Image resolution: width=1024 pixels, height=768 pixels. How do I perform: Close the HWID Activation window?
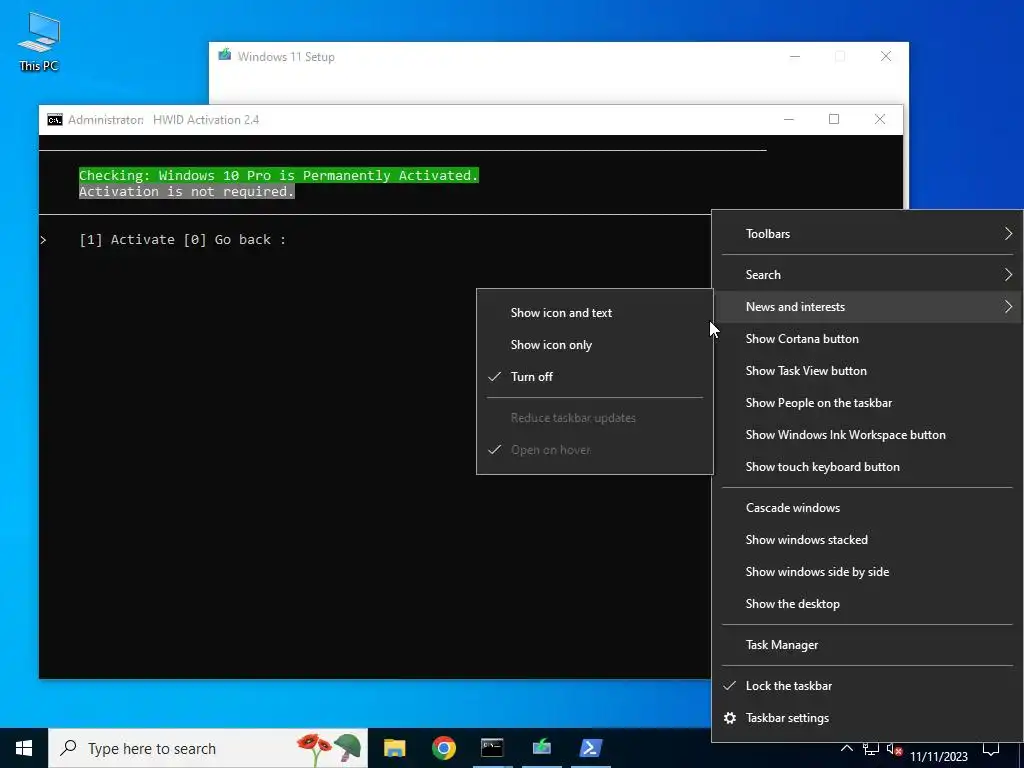click(x=880, y=119)
